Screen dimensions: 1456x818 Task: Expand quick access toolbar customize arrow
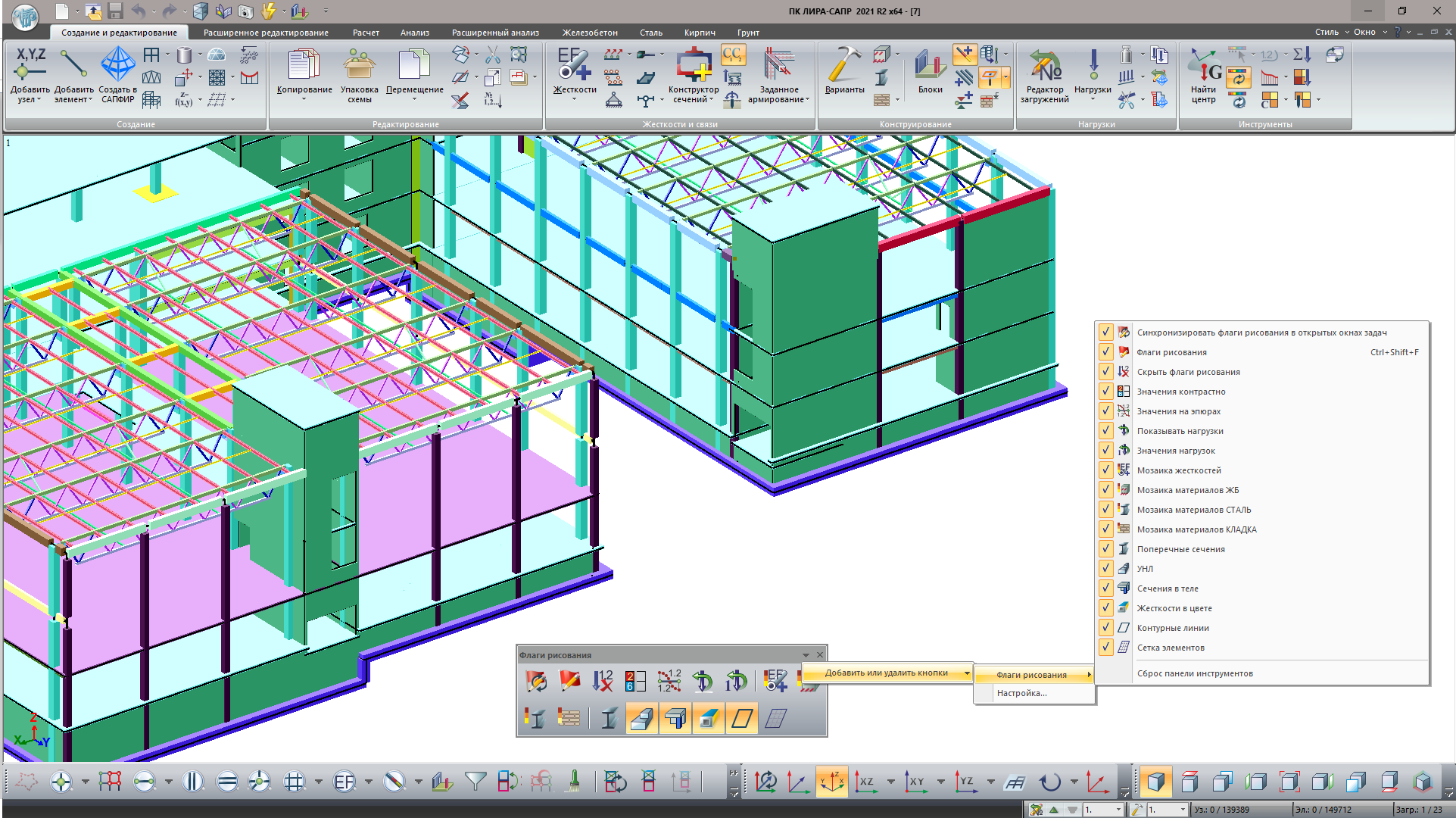pos(326,11)
